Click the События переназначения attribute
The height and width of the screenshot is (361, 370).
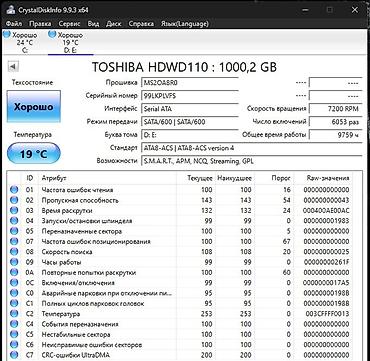pyautogui.click(x=80, y=324)
